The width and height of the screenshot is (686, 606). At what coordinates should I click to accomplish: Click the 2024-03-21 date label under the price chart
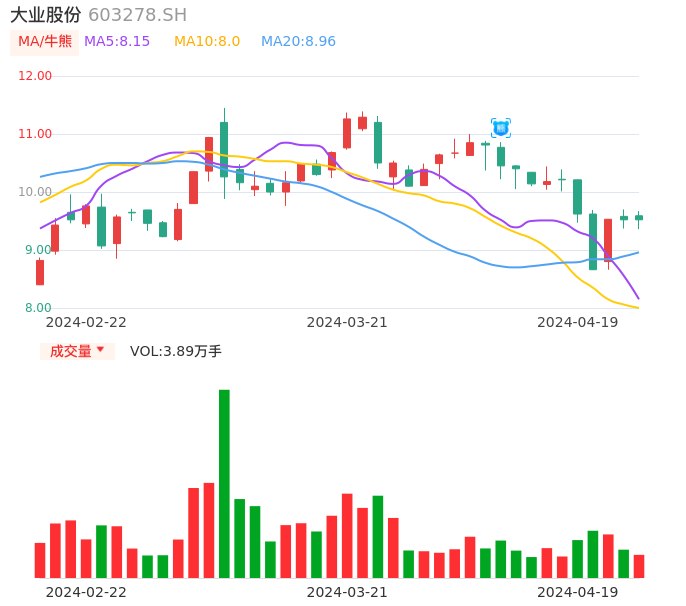347,322
